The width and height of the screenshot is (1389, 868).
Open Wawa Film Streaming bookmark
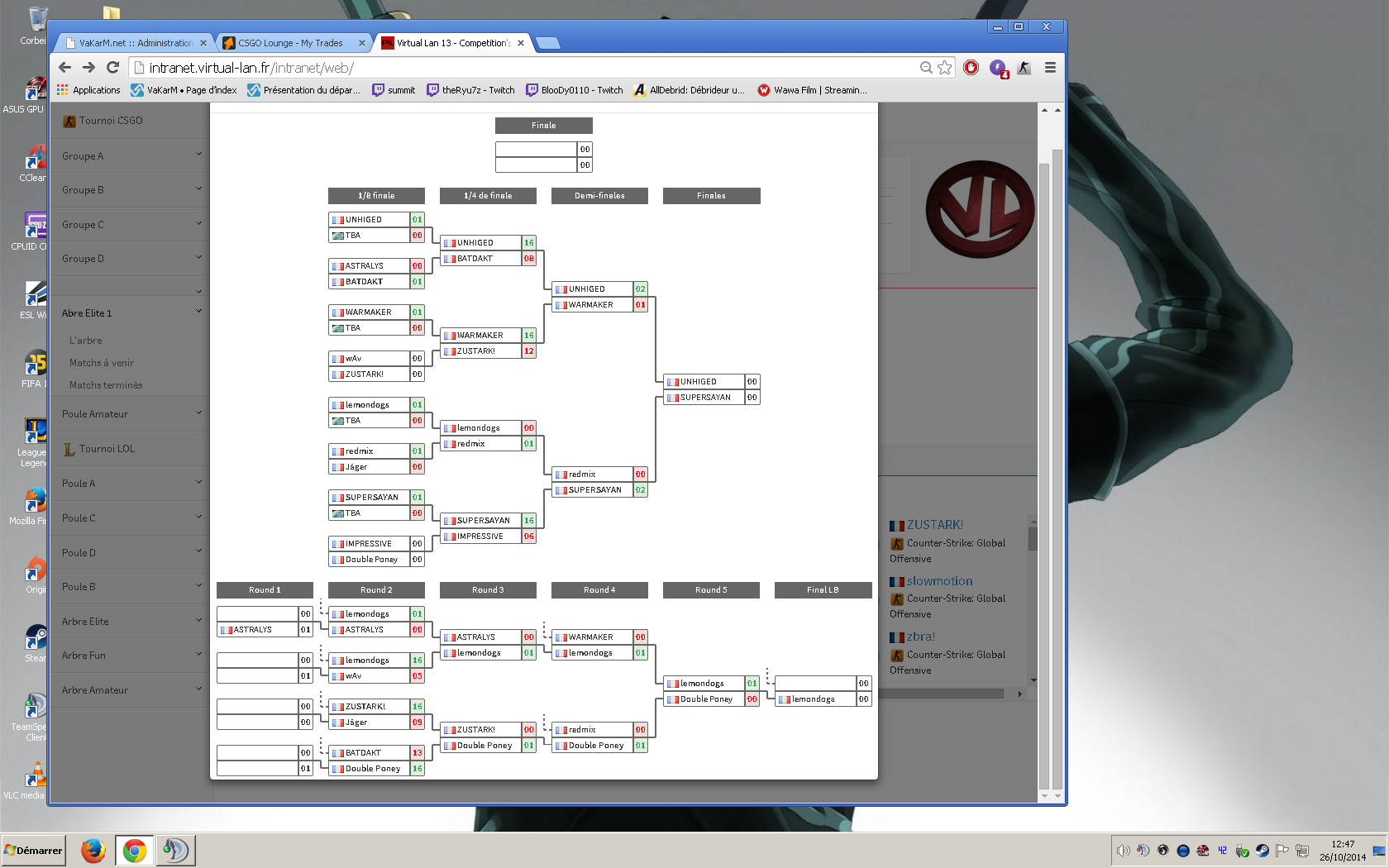pyautogui.click(x=813, y=90)
